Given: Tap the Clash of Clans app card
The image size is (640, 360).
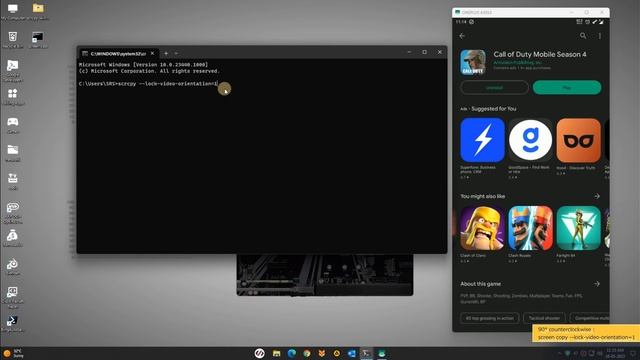Looking at the screenshot, I should point(482,233).
